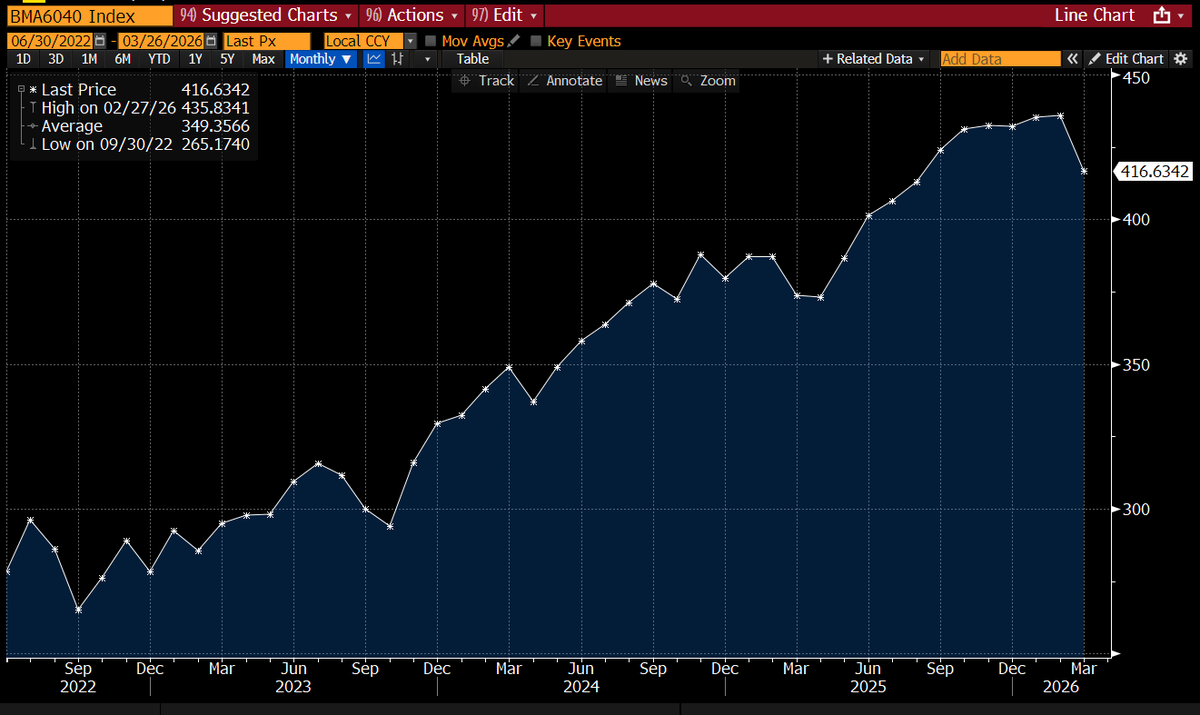This screenshot has height=715, width=1200.
Task: Click the 2024 year label on x-axis
Action: click(x=581, y=687)
